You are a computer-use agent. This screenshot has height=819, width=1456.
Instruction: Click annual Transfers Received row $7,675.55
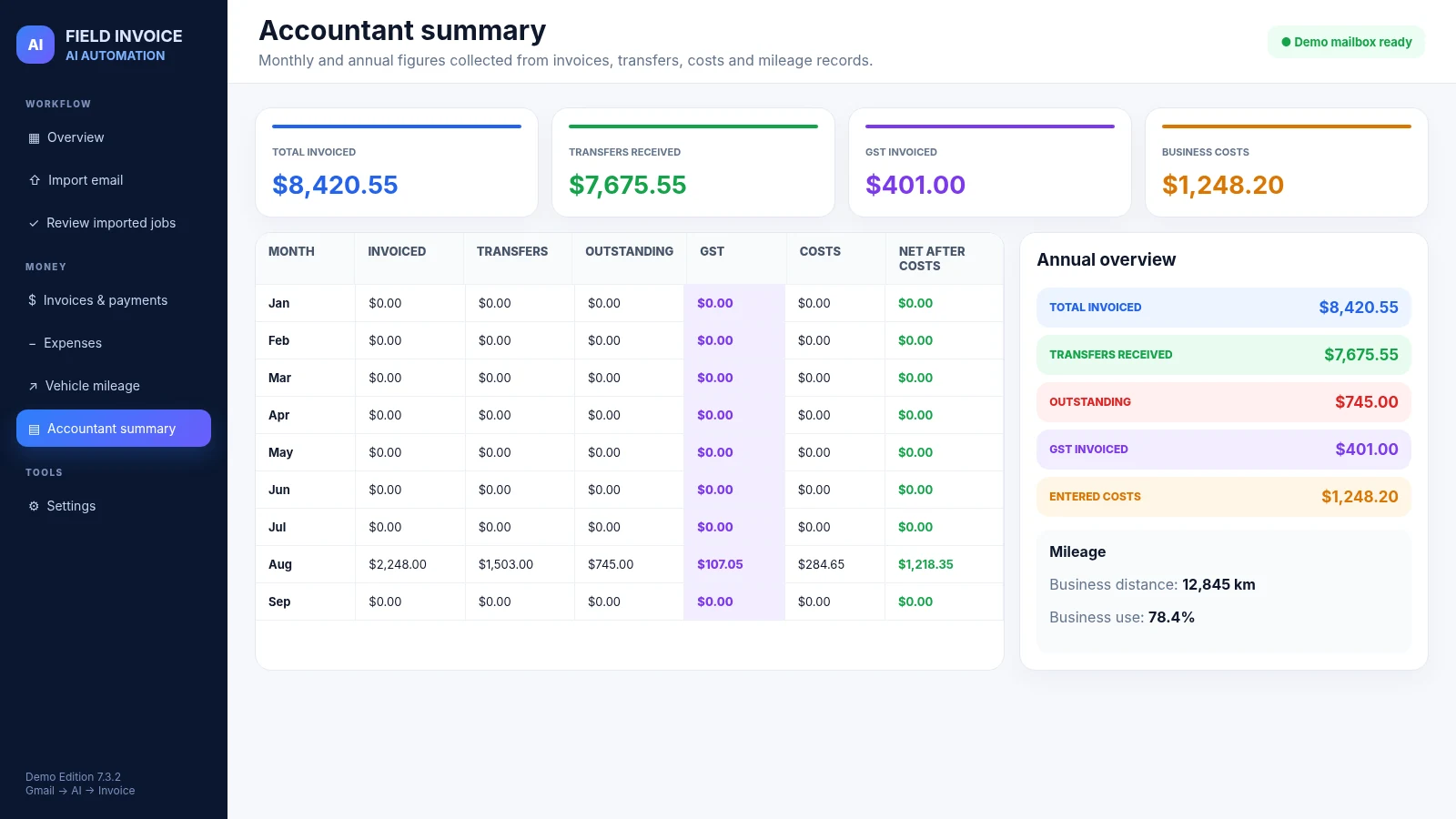tap(1224, 355)
